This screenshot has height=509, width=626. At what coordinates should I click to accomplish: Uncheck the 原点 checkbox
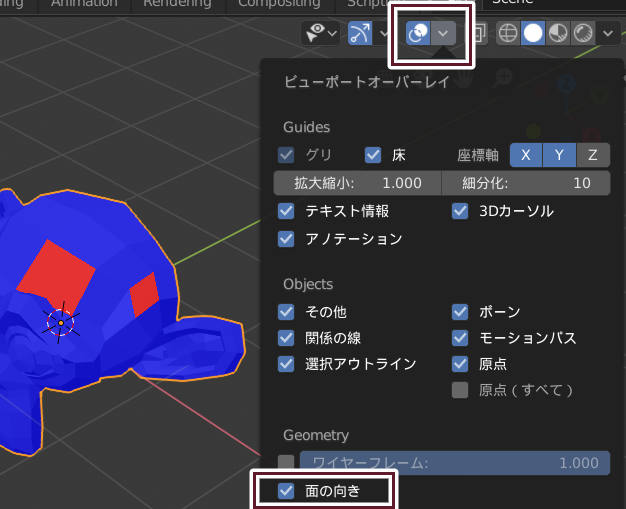[x=460, y=364]
